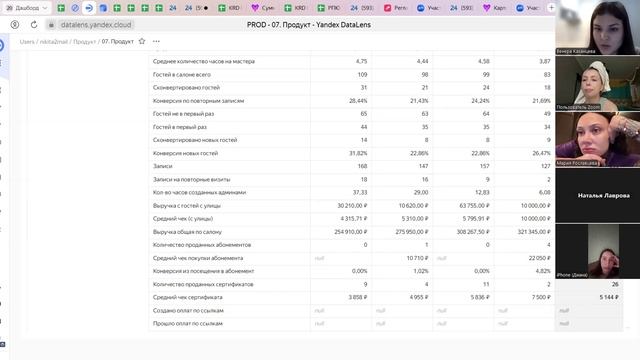Click row 'Кол-во часов созданных админами'
The height and width of the screenshot is (360, 640).
point(199,192)
